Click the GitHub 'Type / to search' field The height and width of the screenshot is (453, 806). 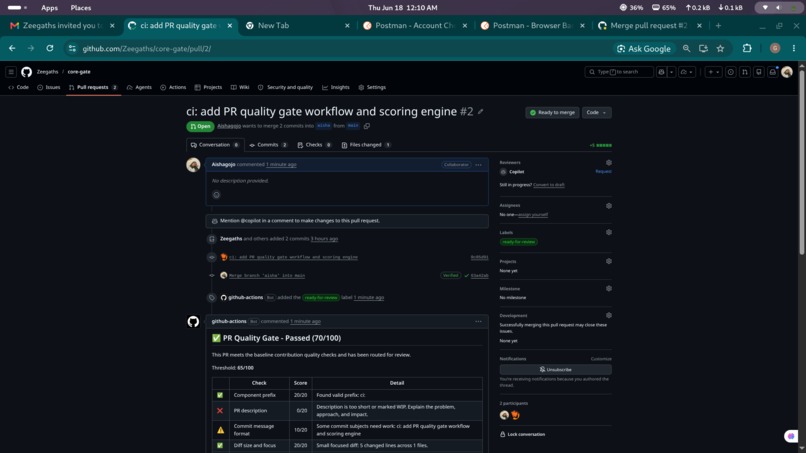click(x=619, y=72)
